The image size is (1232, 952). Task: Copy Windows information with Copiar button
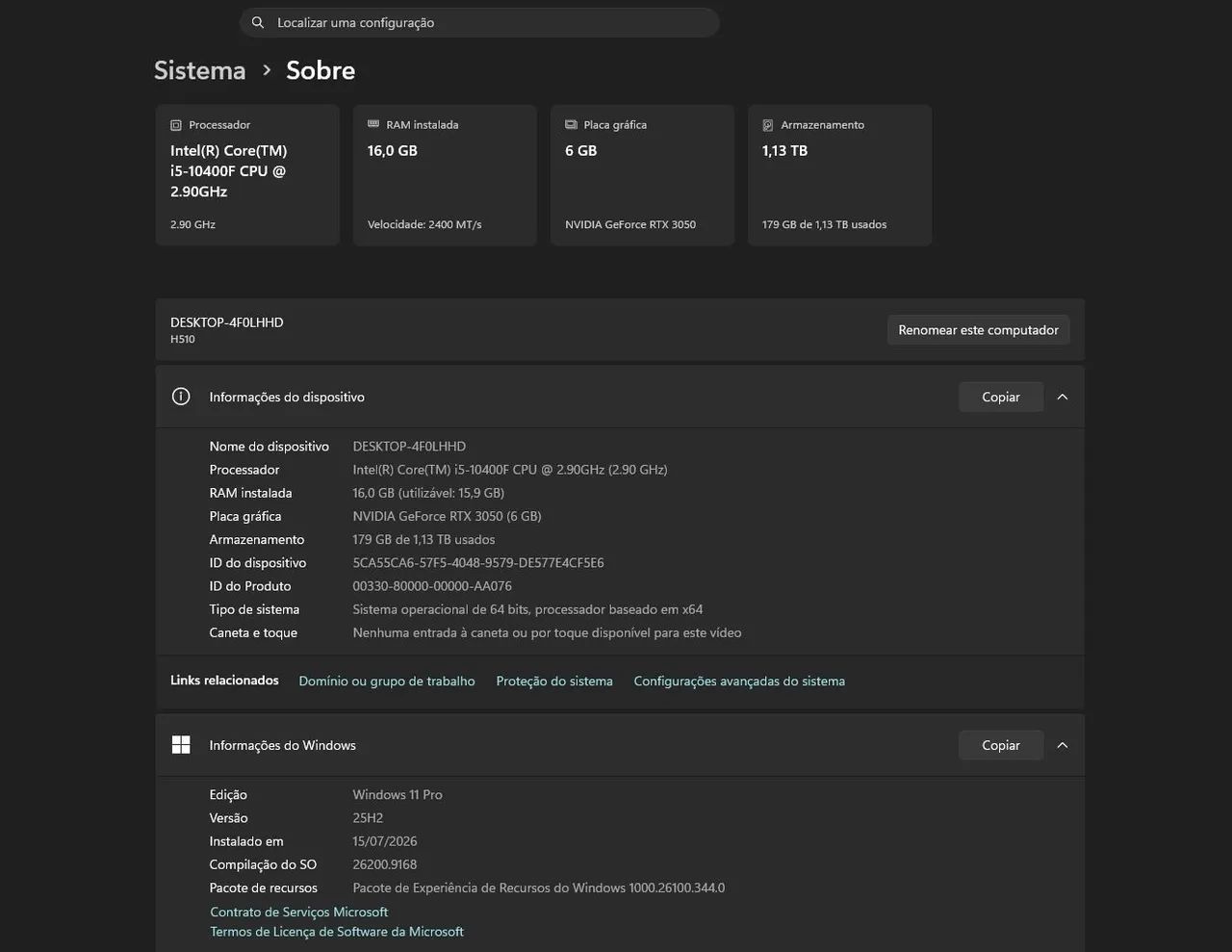pos(1001,745)
